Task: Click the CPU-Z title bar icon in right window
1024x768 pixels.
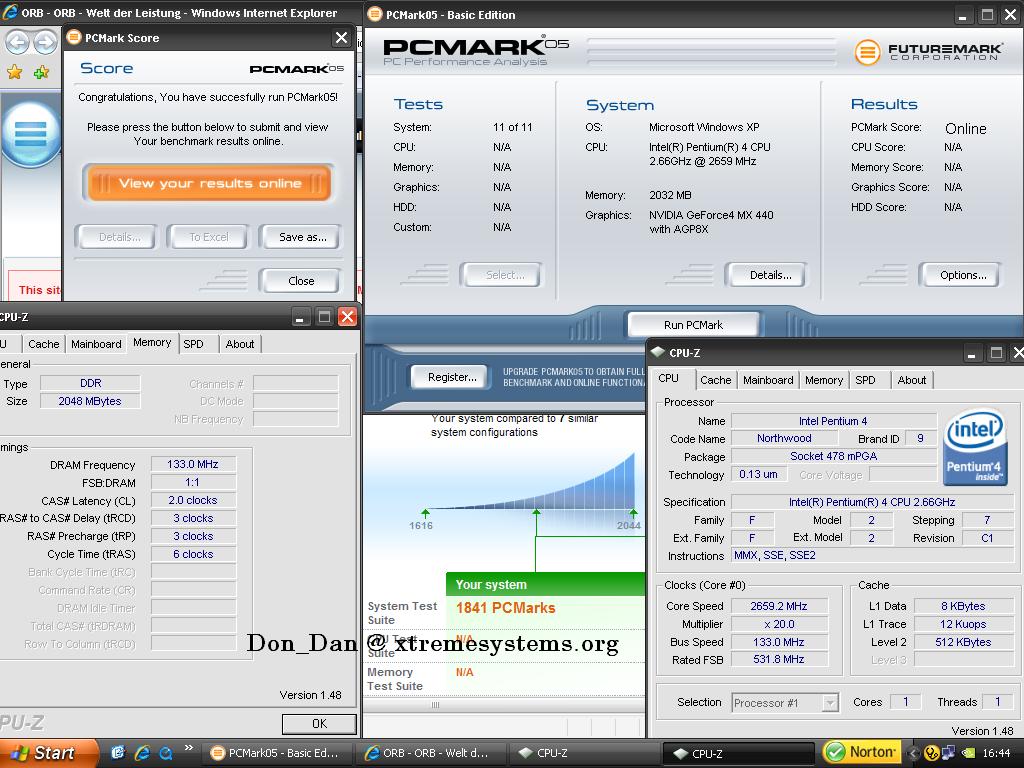Action: click(x=658, y=353)
